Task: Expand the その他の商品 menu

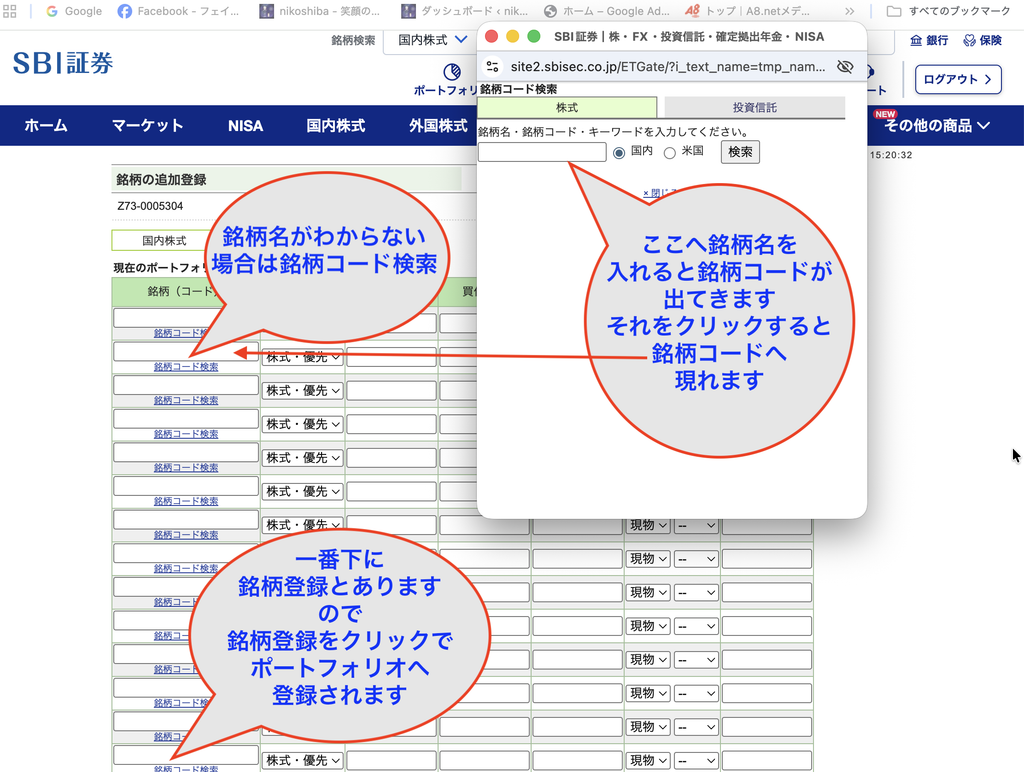Action: point(936,125)
